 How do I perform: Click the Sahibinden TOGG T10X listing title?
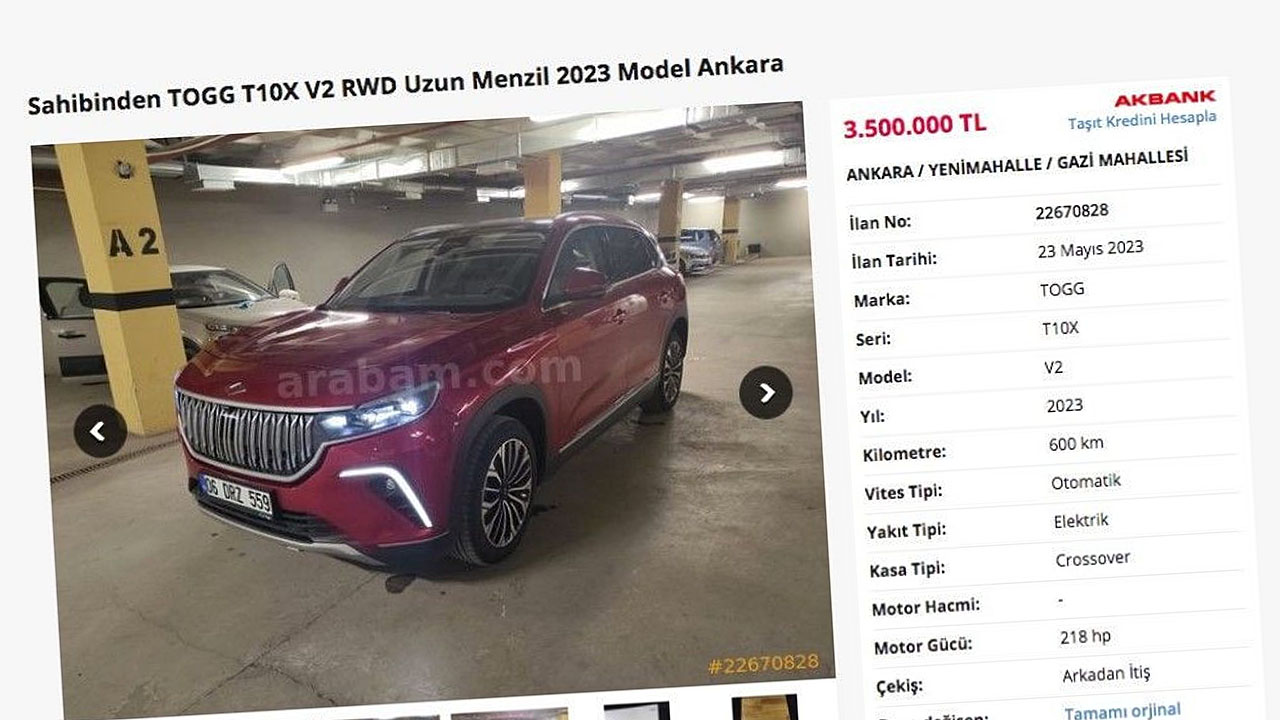405,85
